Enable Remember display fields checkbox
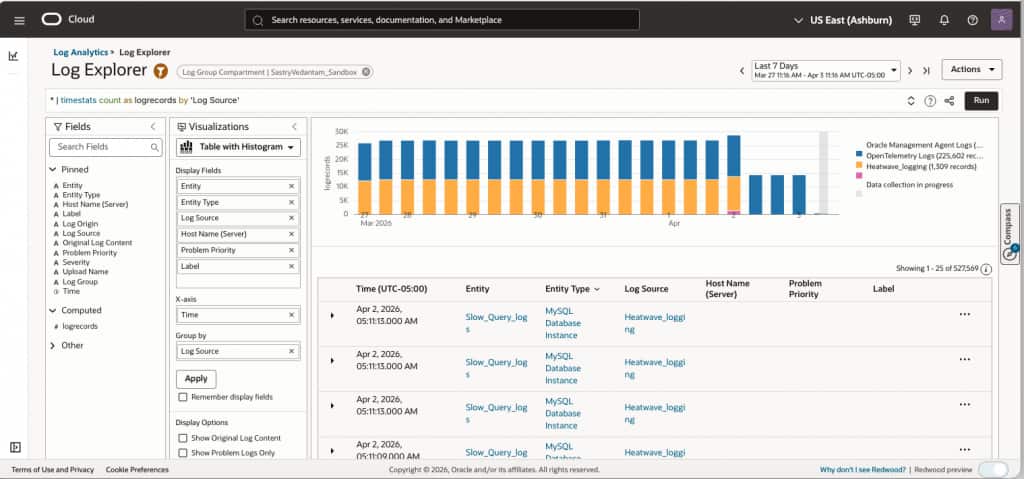1024x479 pixels. tap(182, 397)
